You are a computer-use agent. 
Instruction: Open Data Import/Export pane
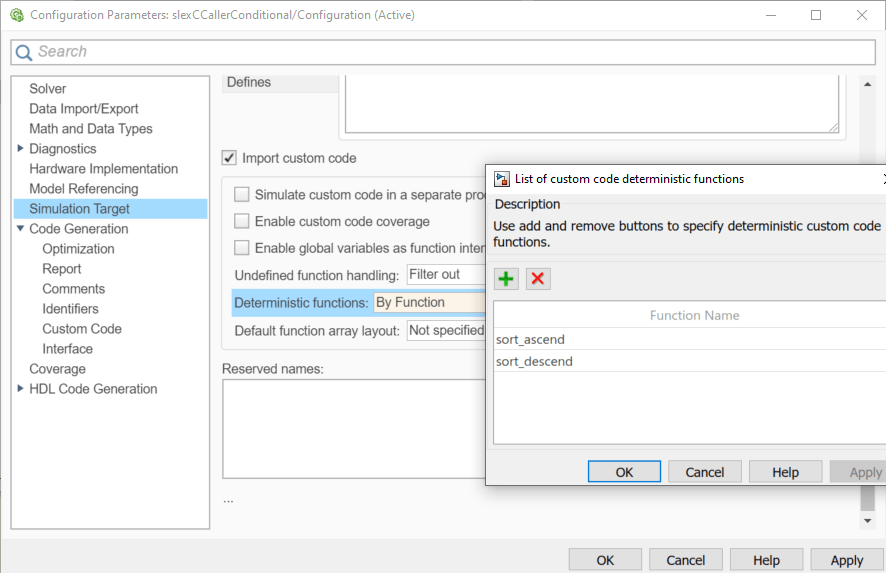84,108
